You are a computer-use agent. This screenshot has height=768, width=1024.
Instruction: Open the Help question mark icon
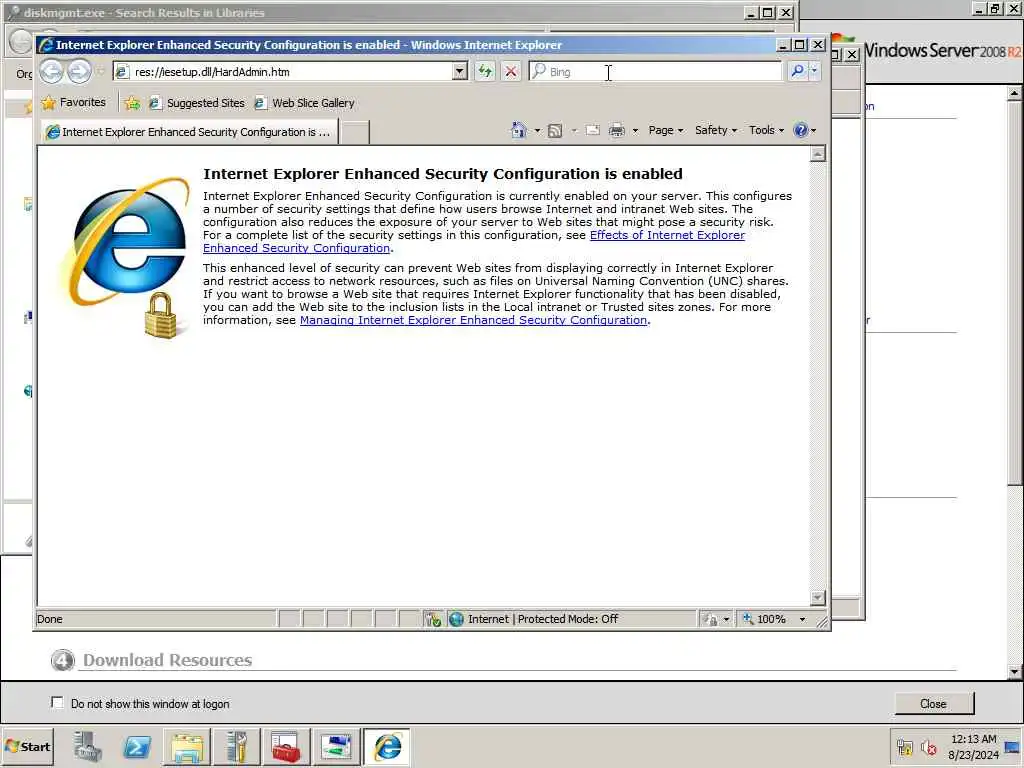tap(800, 130)
